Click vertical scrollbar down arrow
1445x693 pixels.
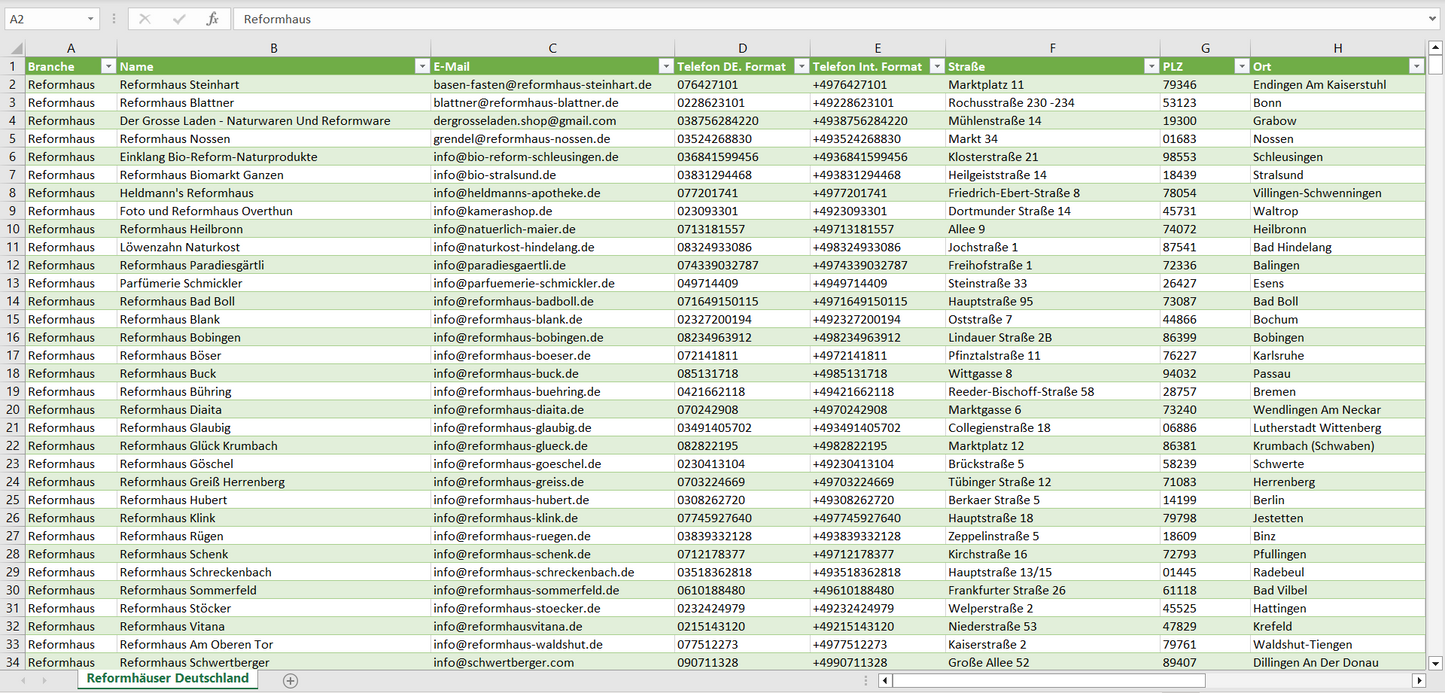tap(1436, 662)
